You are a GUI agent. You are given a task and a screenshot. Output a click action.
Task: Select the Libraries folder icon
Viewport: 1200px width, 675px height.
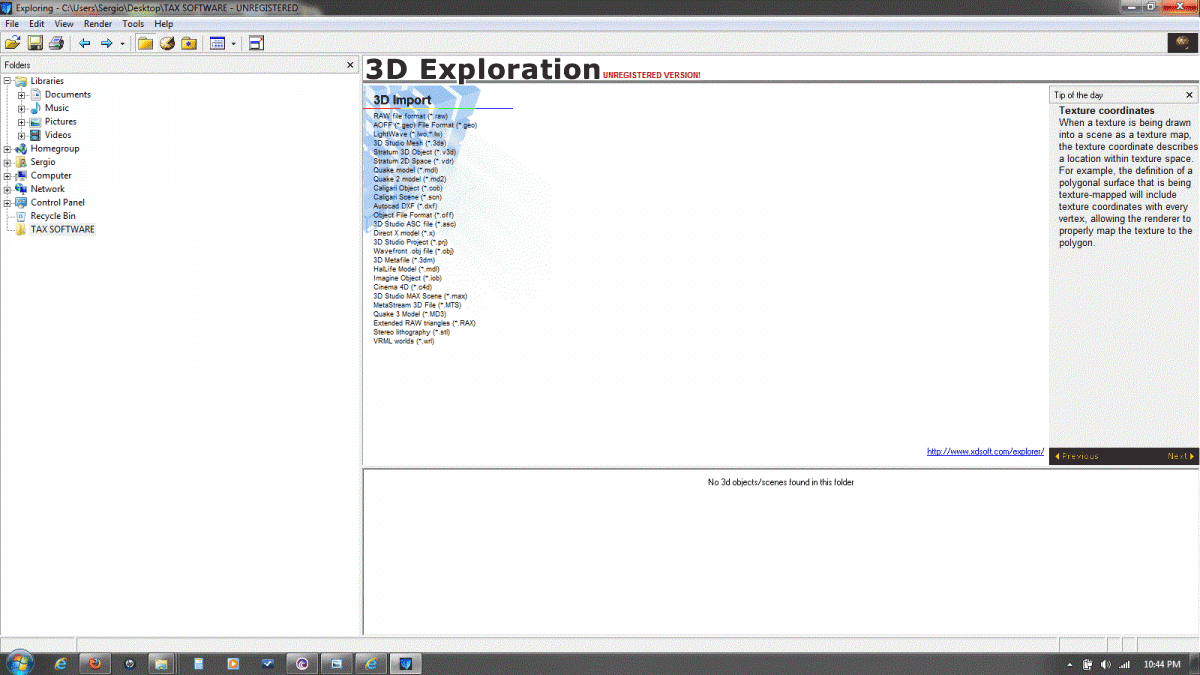(x=21, y=81)
